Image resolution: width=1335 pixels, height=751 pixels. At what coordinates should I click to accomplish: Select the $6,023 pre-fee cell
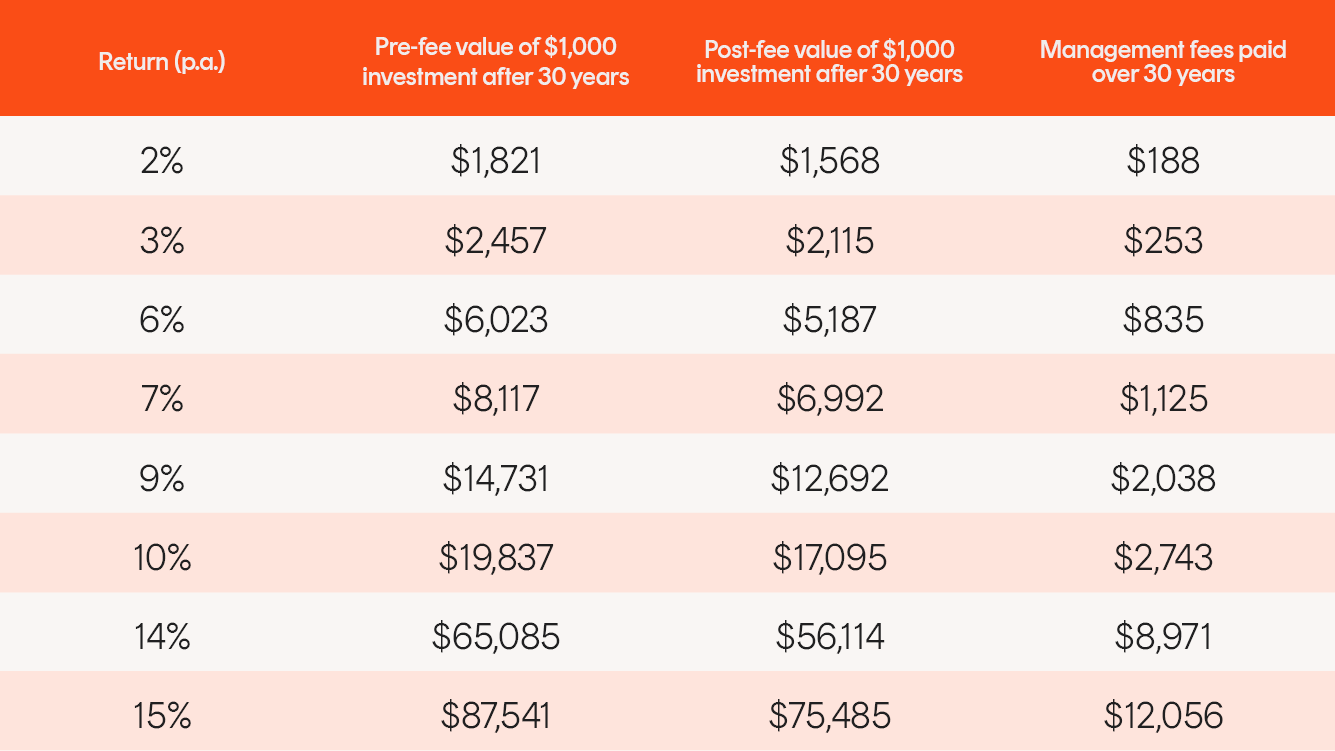[x=496, y=319]
